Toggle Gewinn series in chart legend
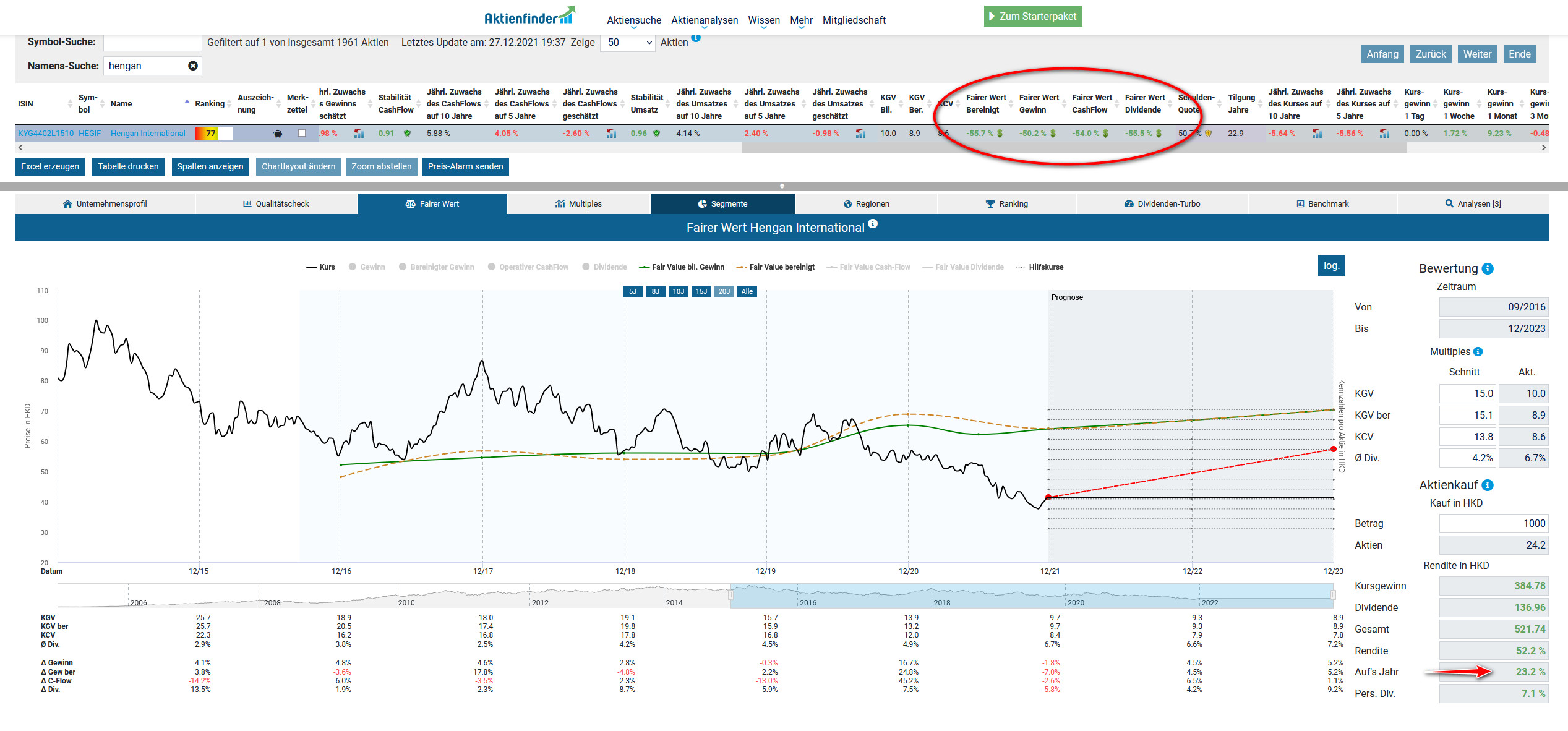The height and width of the screenshot is (731, 1568). coord(366,267)
